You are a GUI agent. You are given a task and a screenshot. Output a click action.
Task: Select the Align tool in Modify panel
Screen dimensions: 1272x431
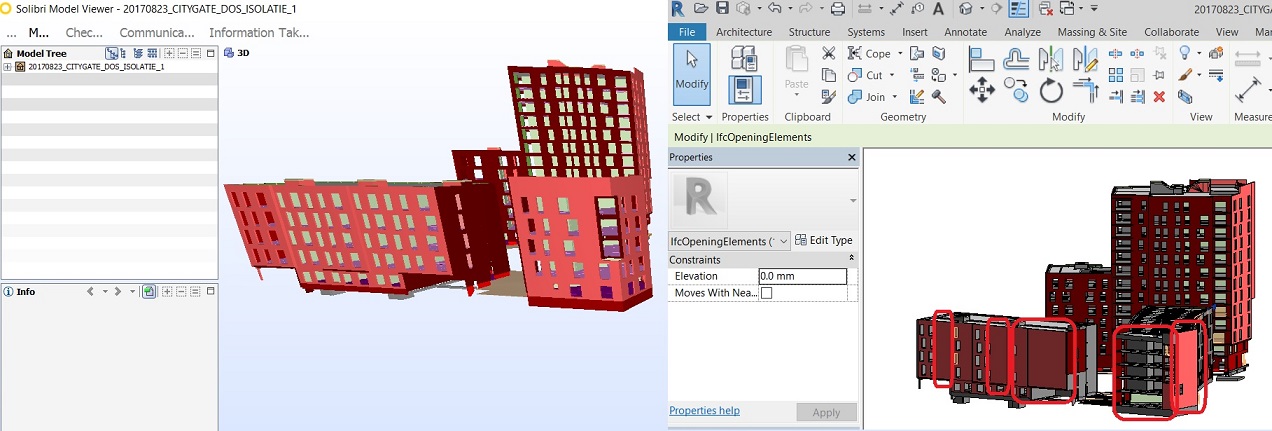tap(982, 59)
